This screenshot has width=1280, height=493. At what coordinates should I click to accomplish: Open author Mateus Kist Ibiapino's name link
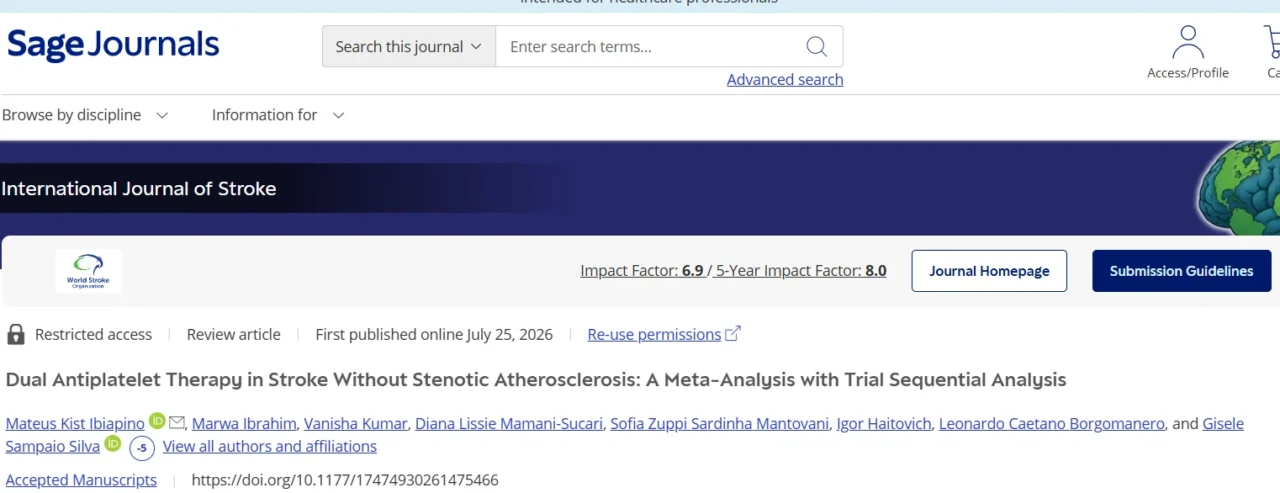[75, 424]
